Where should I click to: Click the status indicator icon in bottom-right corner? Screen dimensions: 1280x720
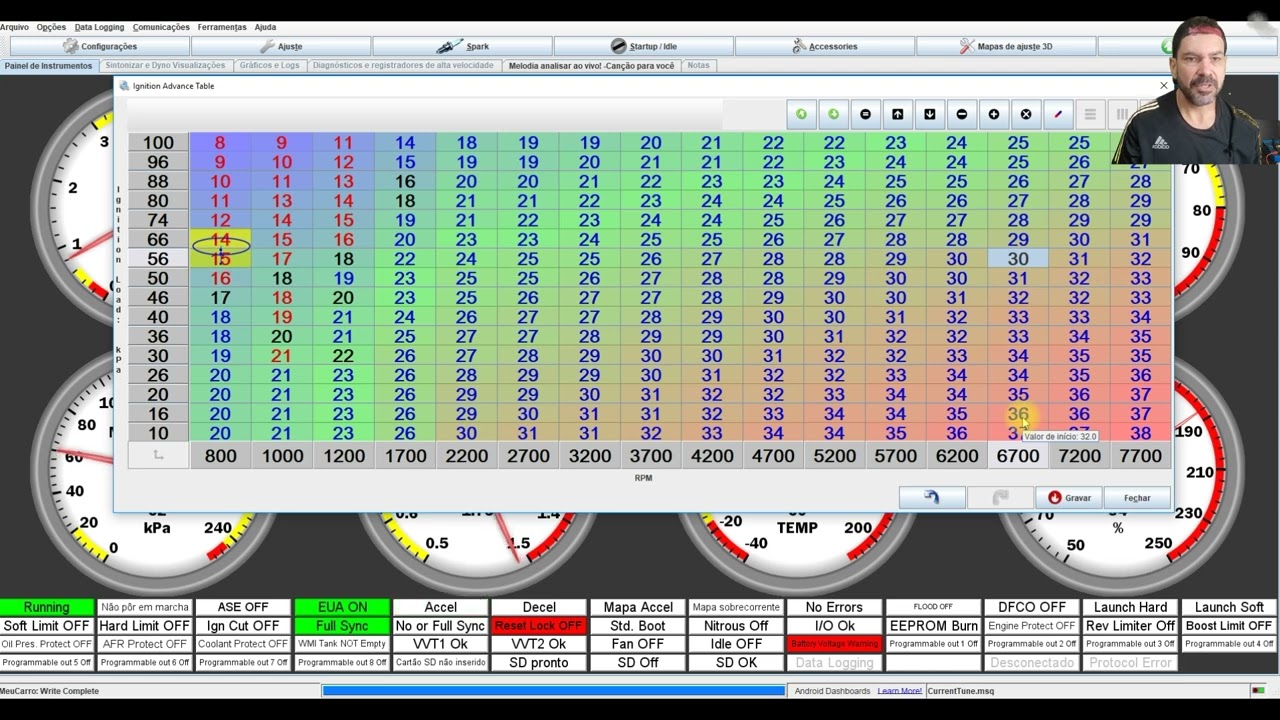[x=1258, y=690]
